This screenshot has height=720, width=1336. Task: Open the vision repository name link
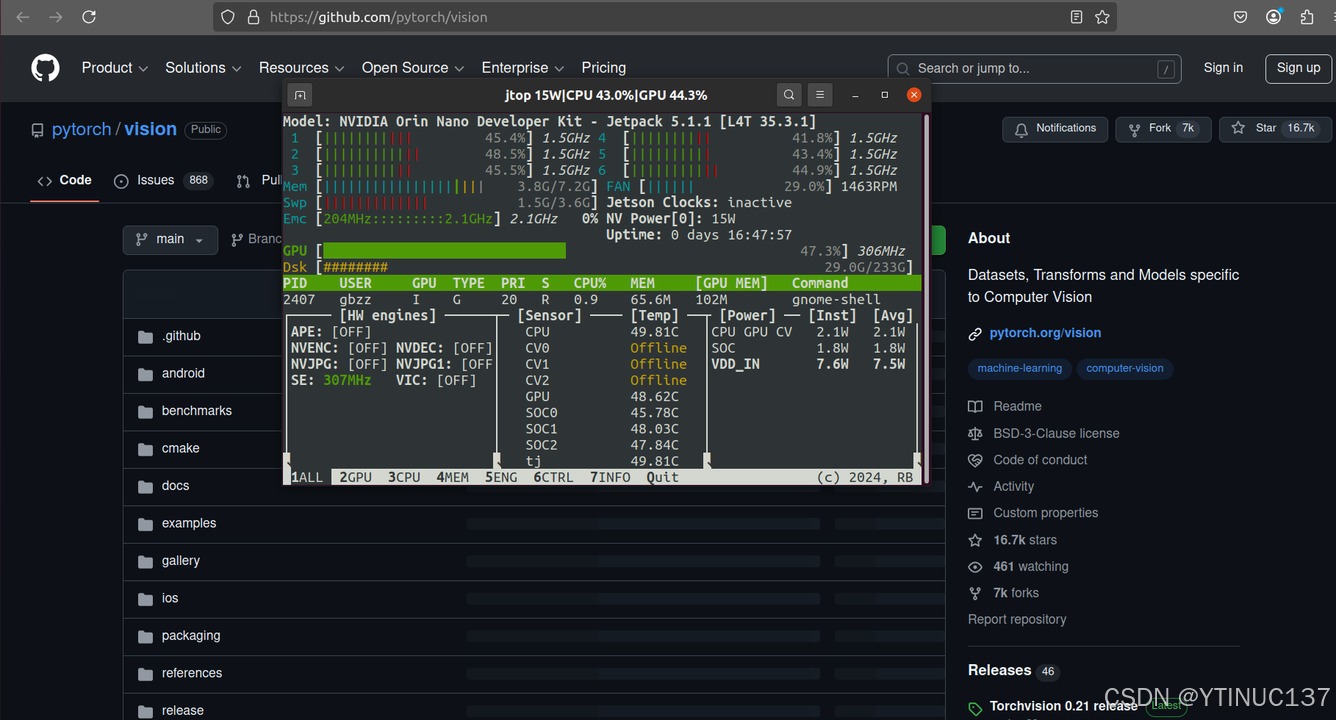tap(151, 130)
